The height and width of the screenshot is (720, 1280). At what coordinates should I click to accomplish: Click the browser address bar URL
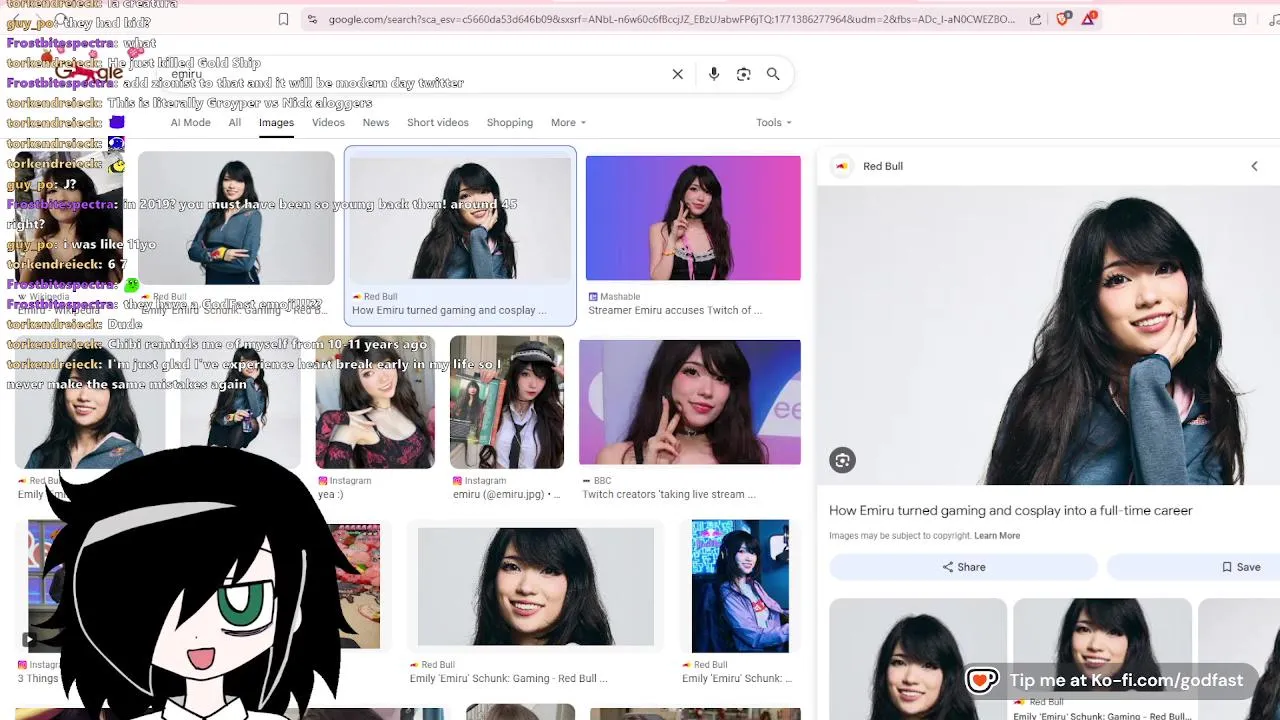click(x=671, y=19)
